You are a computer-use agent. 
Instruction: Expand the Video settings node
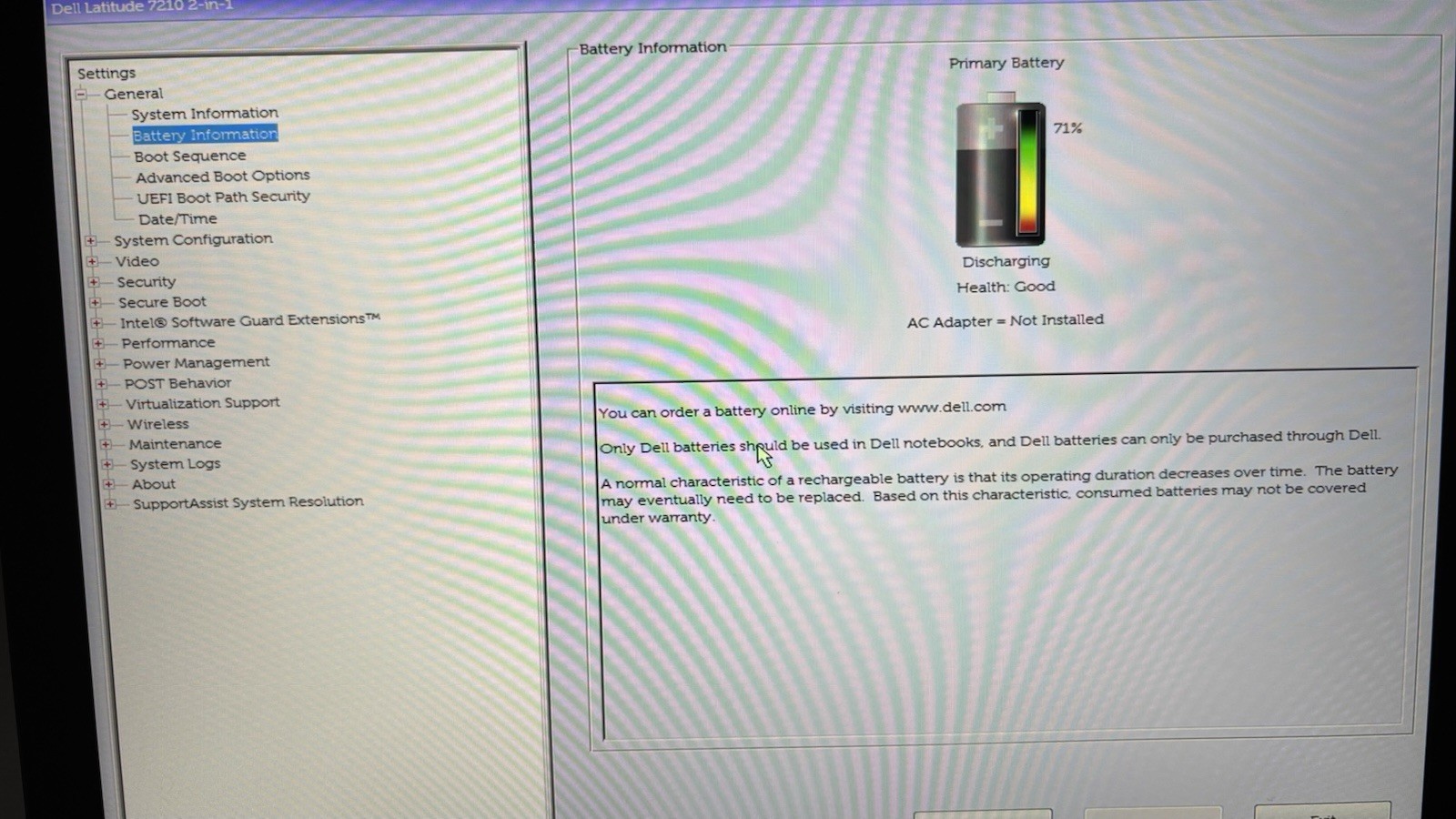(x=92, y=261)
